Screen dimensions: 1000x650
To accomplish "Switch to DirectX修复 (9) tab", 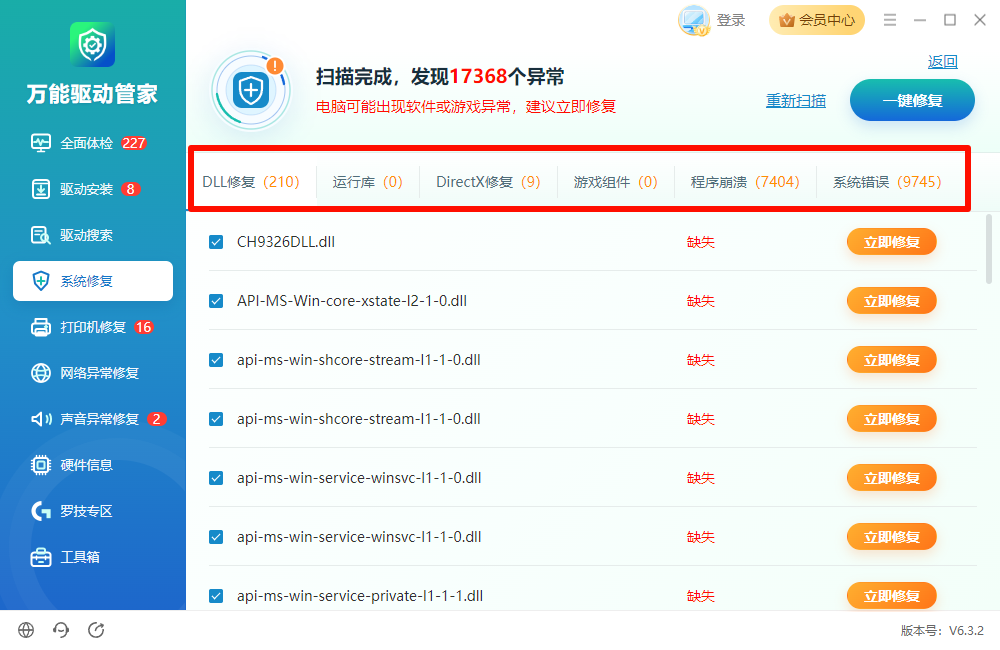I will point(488,182).
